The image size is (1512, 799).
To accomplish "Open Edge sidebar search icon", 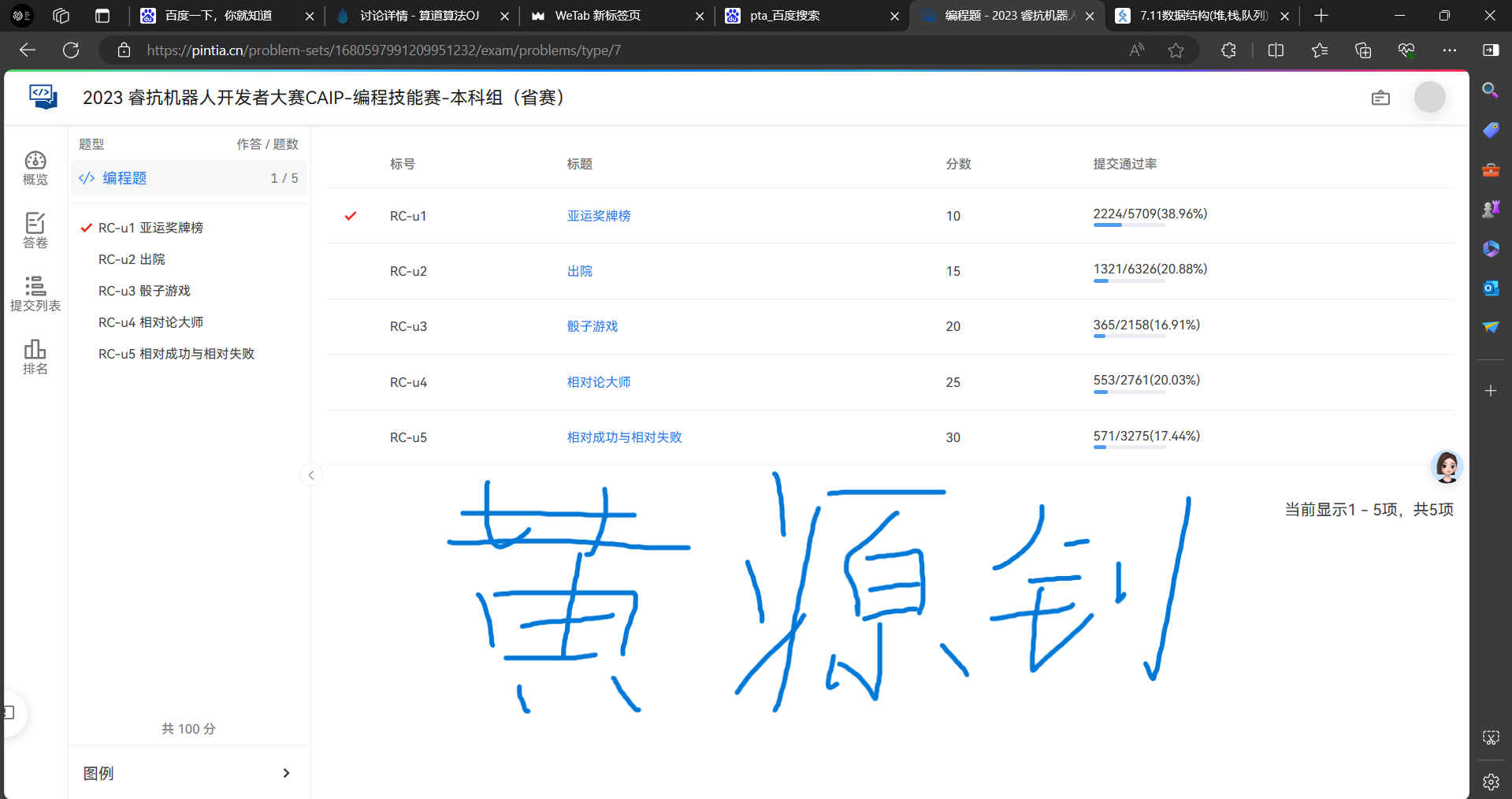I will [1490, 91].
